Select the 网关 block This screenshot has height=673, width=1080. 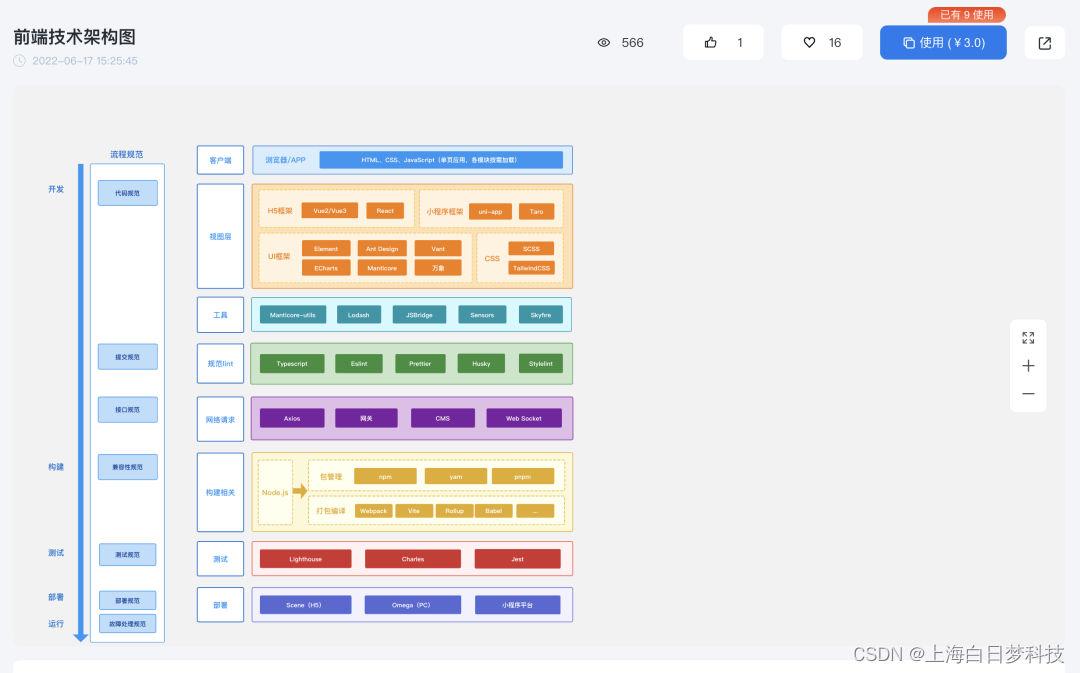(x=366, y=418)
